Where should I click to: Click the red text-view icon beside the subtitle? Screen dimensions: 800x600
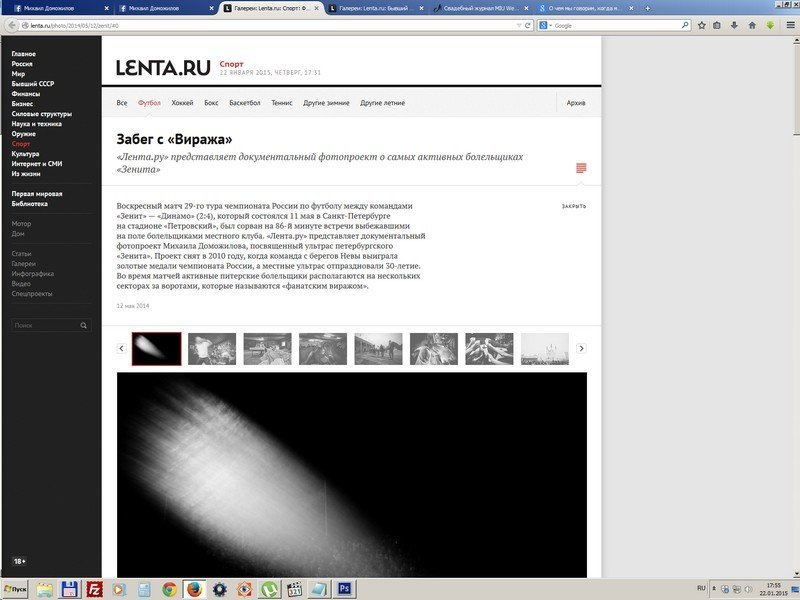pos(581,168)
